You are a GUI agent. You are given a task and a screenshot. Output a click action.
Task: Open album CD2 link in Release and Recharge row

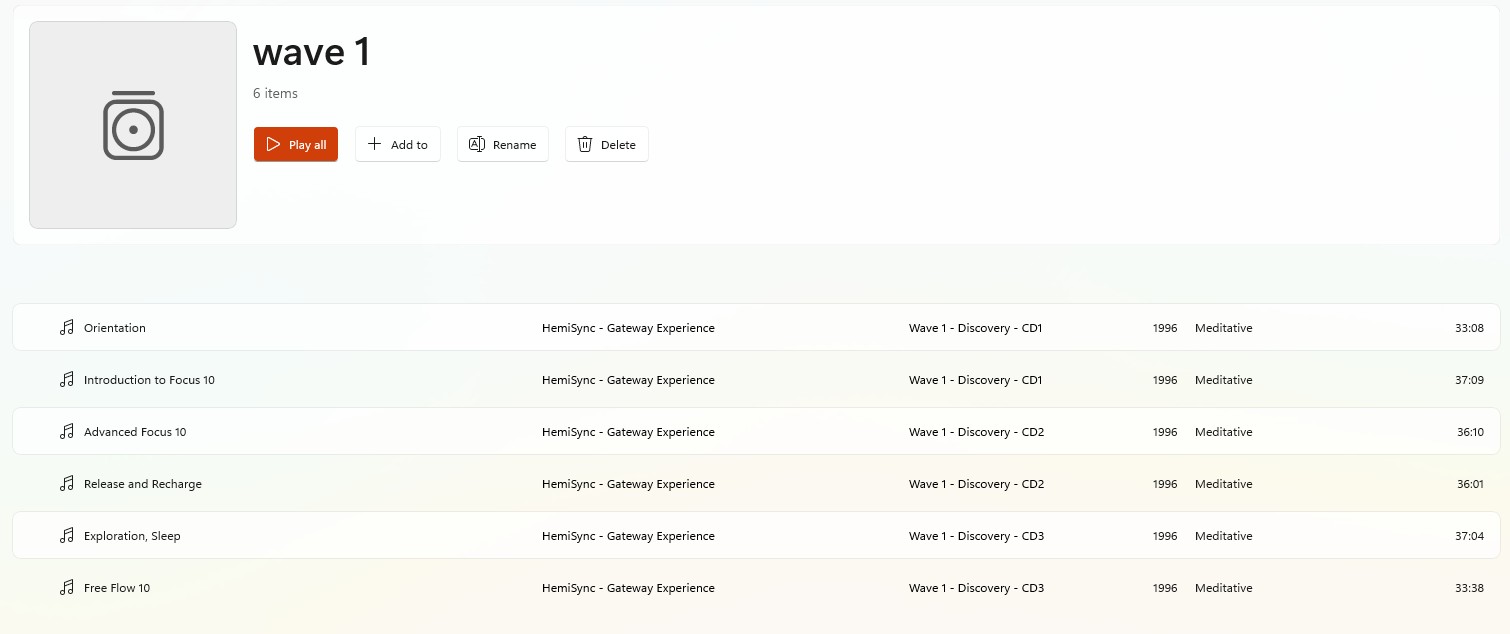pos(976,484)
